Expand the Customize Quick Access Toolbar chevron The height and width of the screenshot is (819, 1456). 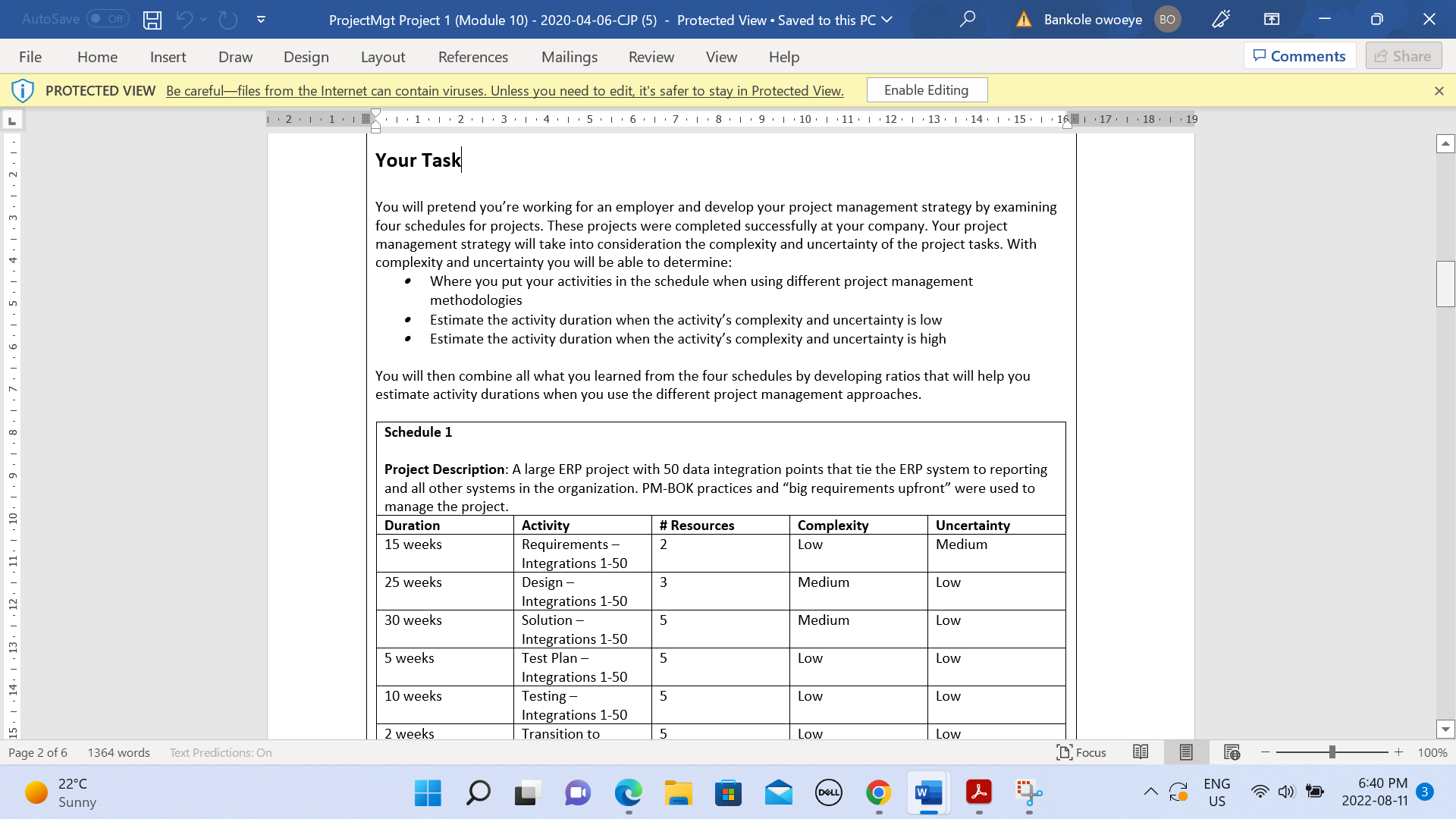pyautogui.click(x=261, y=20)
